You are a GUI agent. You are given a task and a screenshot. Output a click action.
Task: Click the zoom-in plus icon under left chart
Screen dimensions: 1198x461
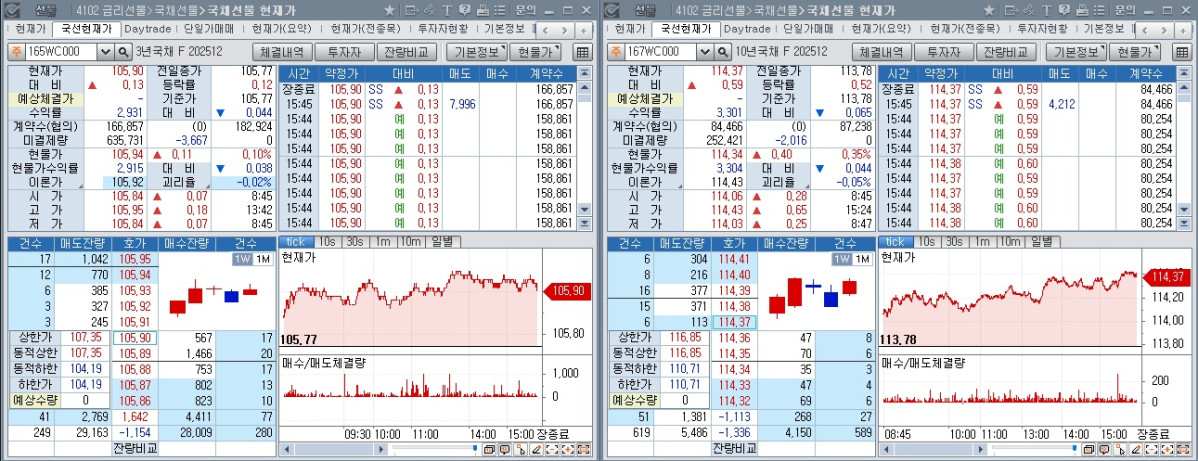click(568, 450)
